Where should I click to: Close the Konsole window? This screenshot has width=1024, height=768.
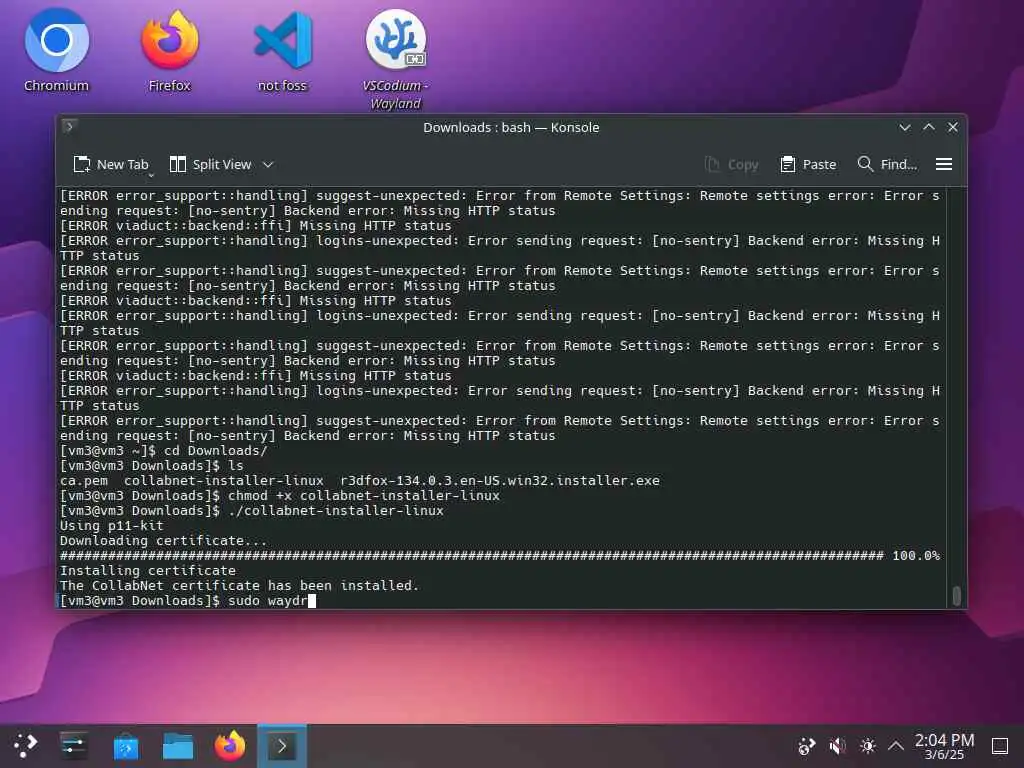(x=953, y=127)
